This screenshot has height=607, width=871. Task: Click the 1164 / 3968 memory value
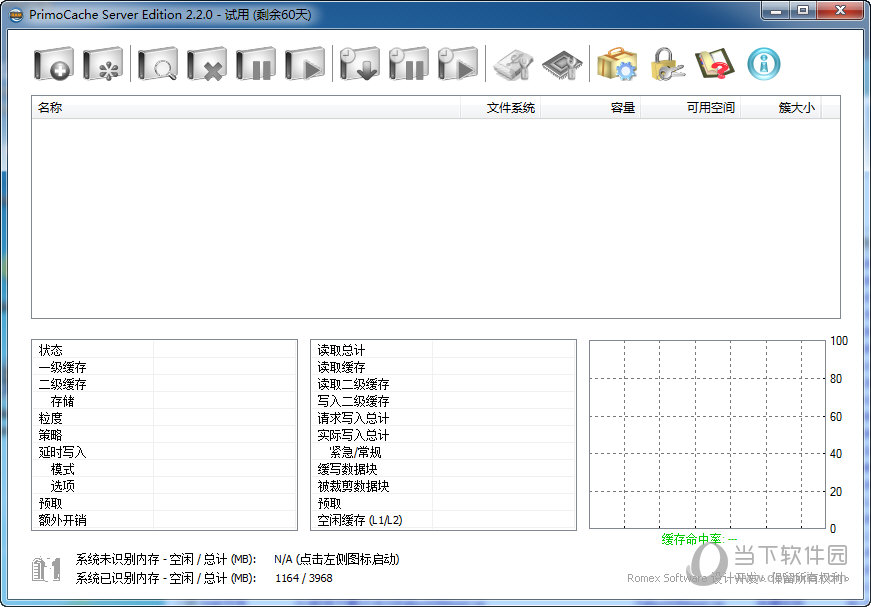coord(304,578)
